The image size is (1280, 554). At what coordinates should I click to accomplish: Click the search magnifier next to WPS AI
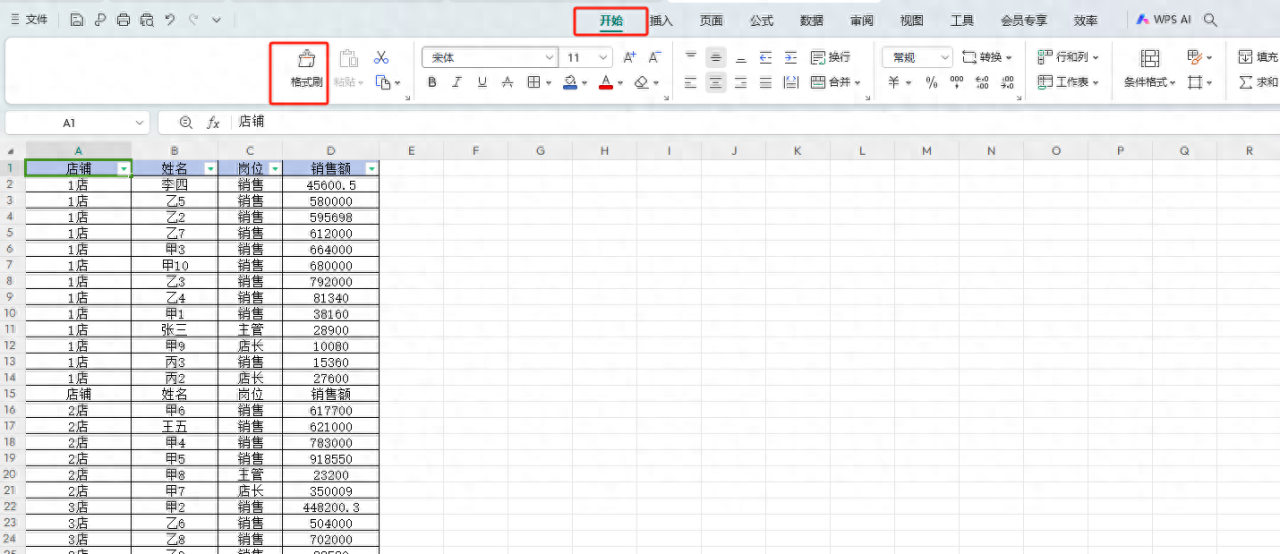click(1211, 20)
